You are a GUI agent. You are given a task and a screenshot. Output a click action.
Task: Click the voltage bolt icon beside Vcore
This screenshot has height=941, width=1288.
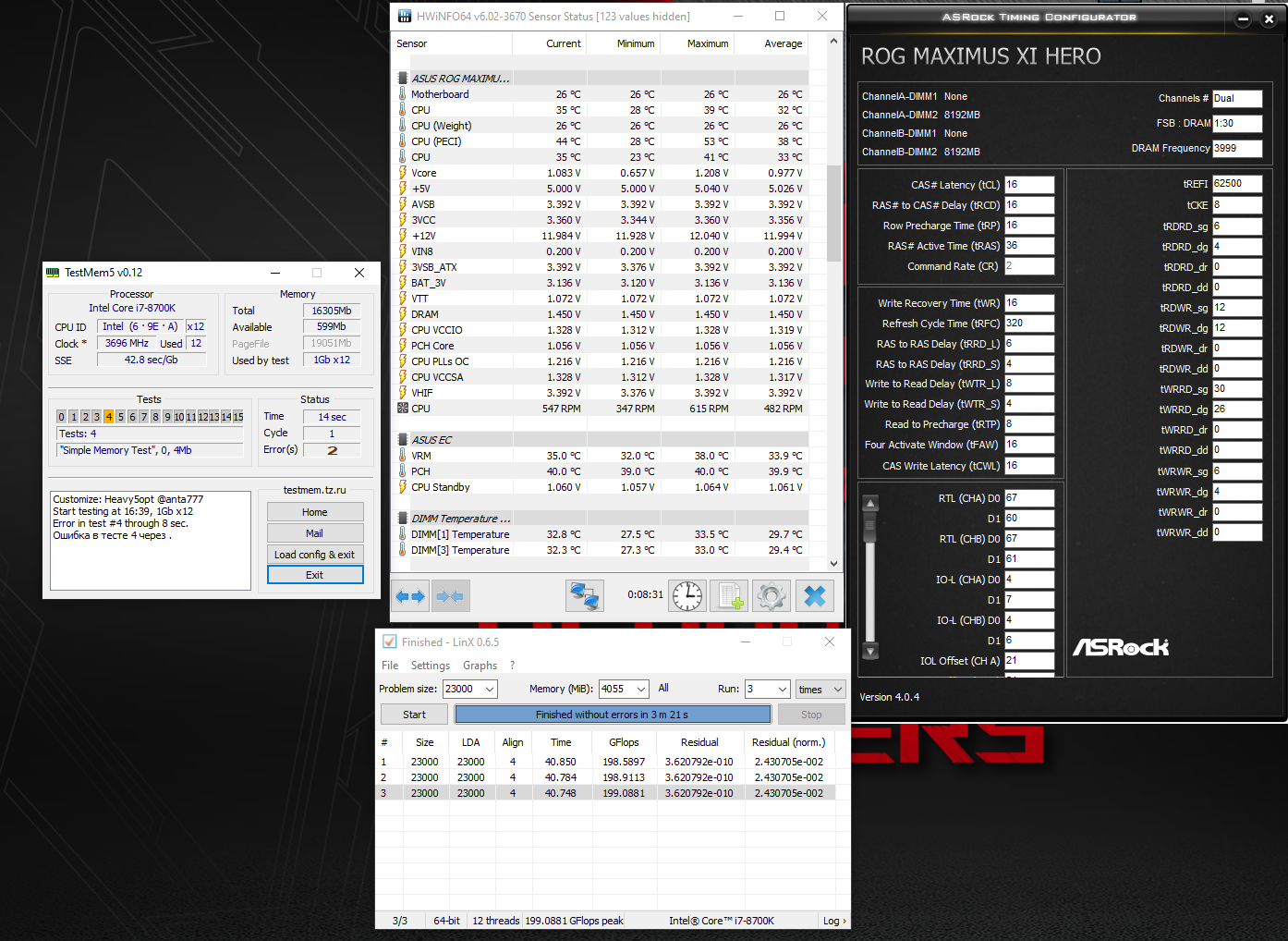pyautogui.click(x=403, y=173)
